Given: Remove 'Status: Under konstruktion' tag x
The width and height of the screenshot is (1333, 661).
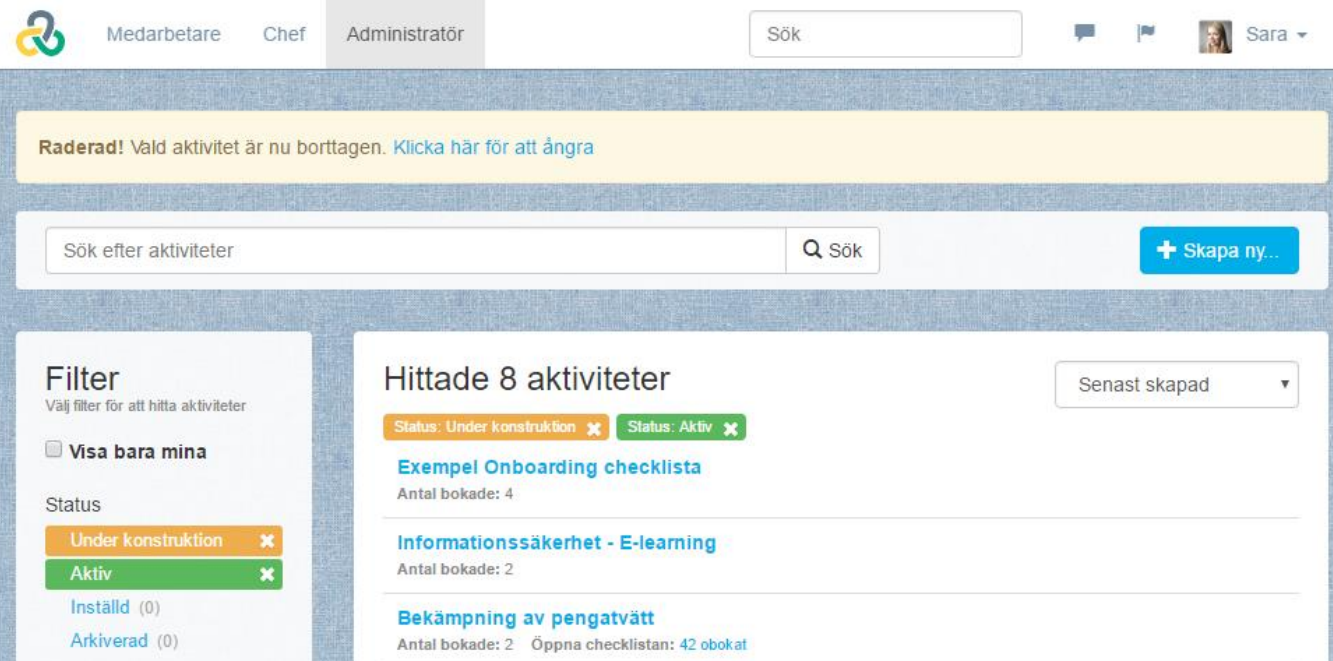Looking at the screenshot, I should (x=594, y=428).
